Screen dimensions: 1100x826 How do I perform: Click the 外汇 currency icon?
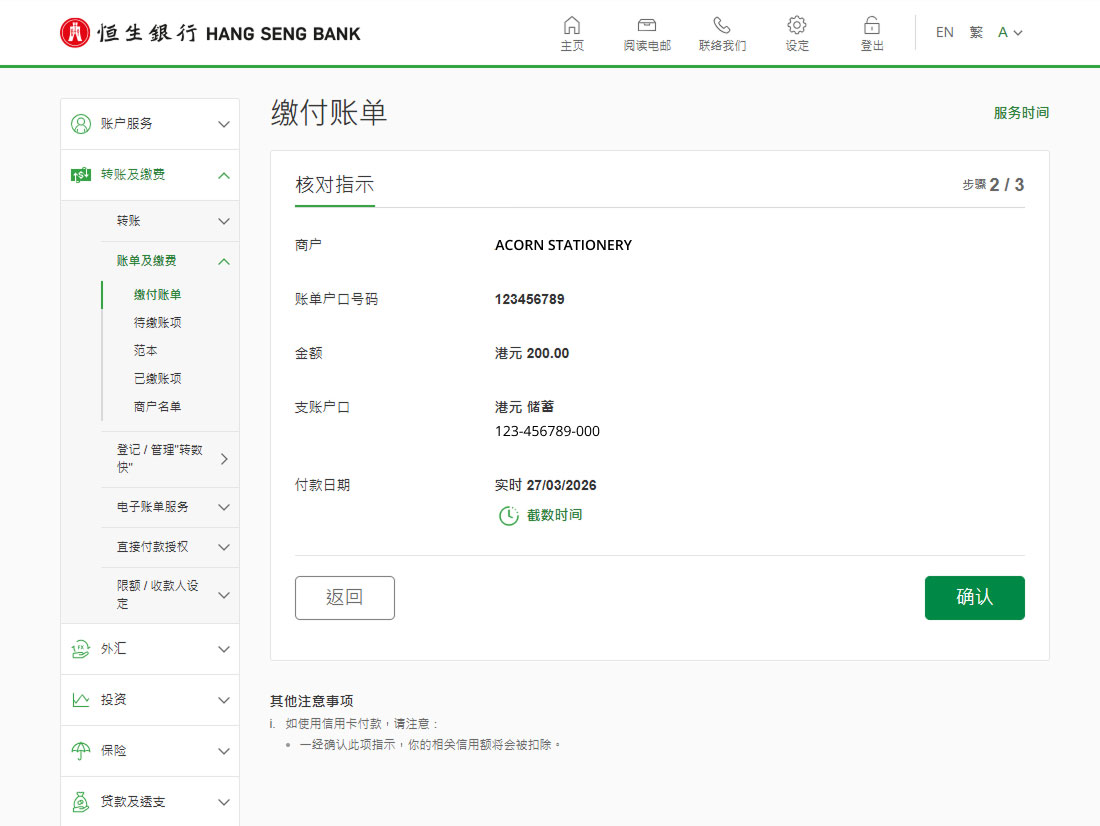pyautogui.click(x=81, y=649)
